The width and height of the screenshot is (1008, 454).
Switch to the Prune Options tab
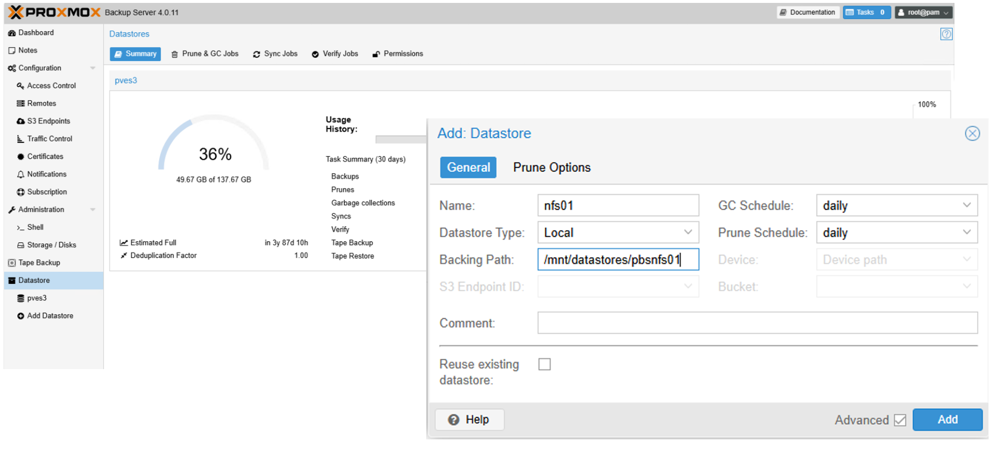click(552, 167)
